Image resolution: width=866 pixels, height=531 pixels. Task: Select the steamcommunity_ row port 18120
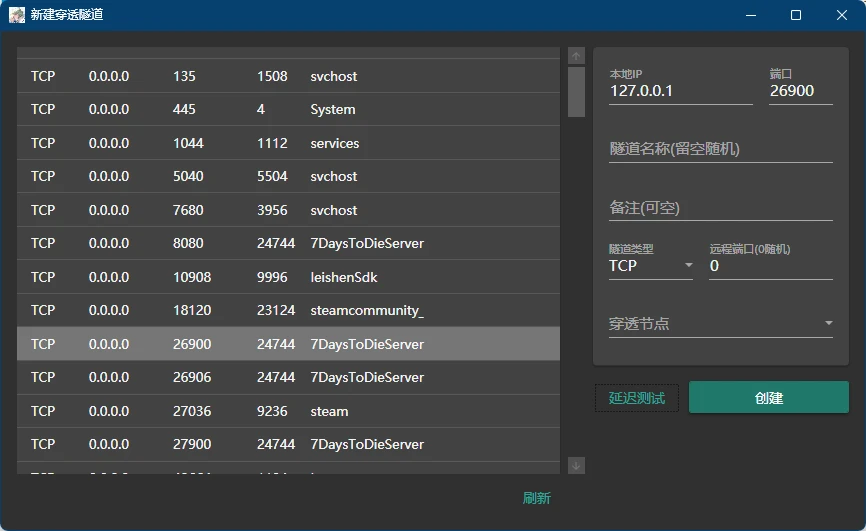[288, 311]
